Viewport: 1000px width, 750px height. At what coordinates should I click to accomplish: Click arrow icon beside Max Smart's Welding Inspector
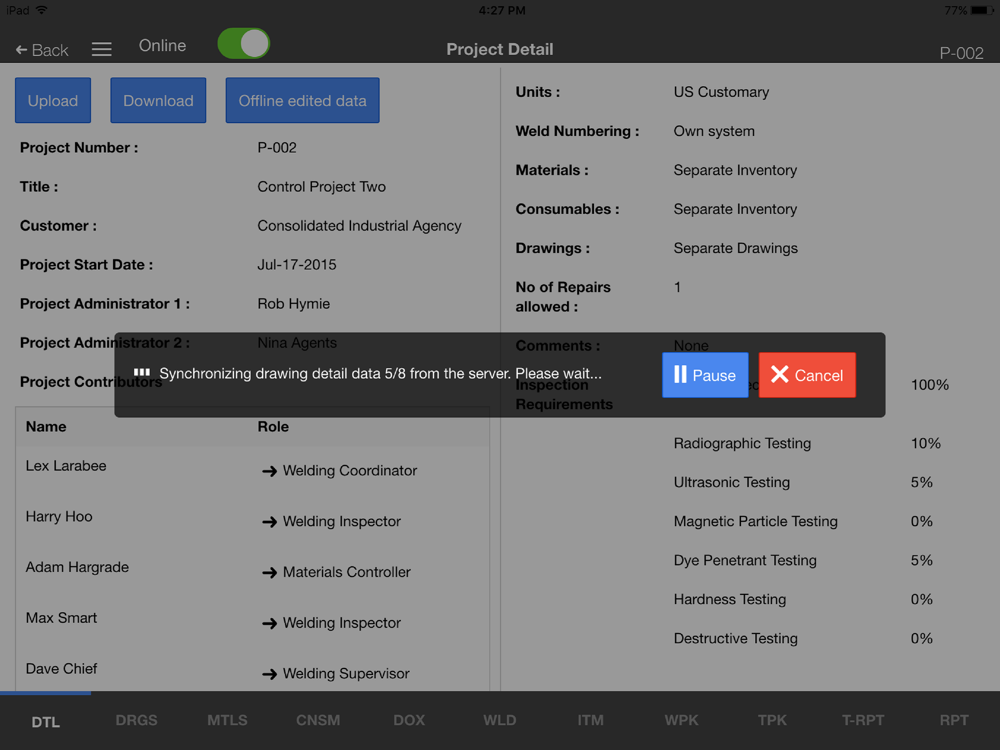click(x=269, y=623)
